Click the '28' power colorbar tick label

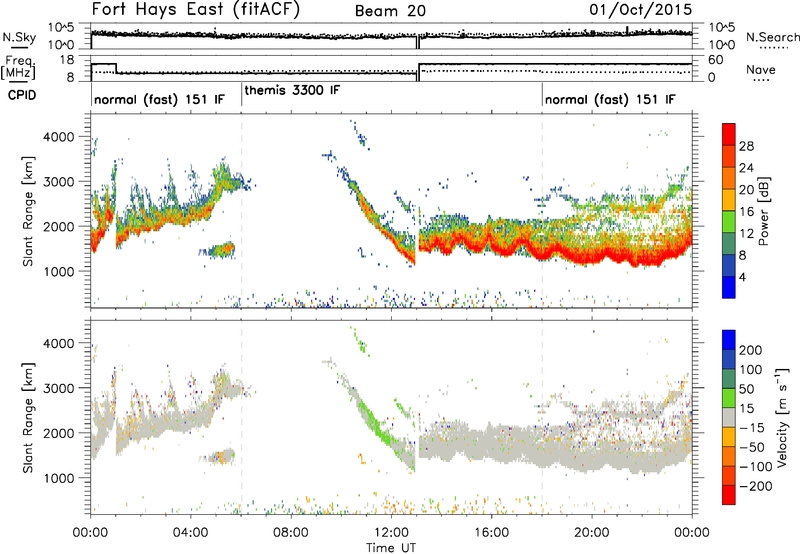point(746,146)
